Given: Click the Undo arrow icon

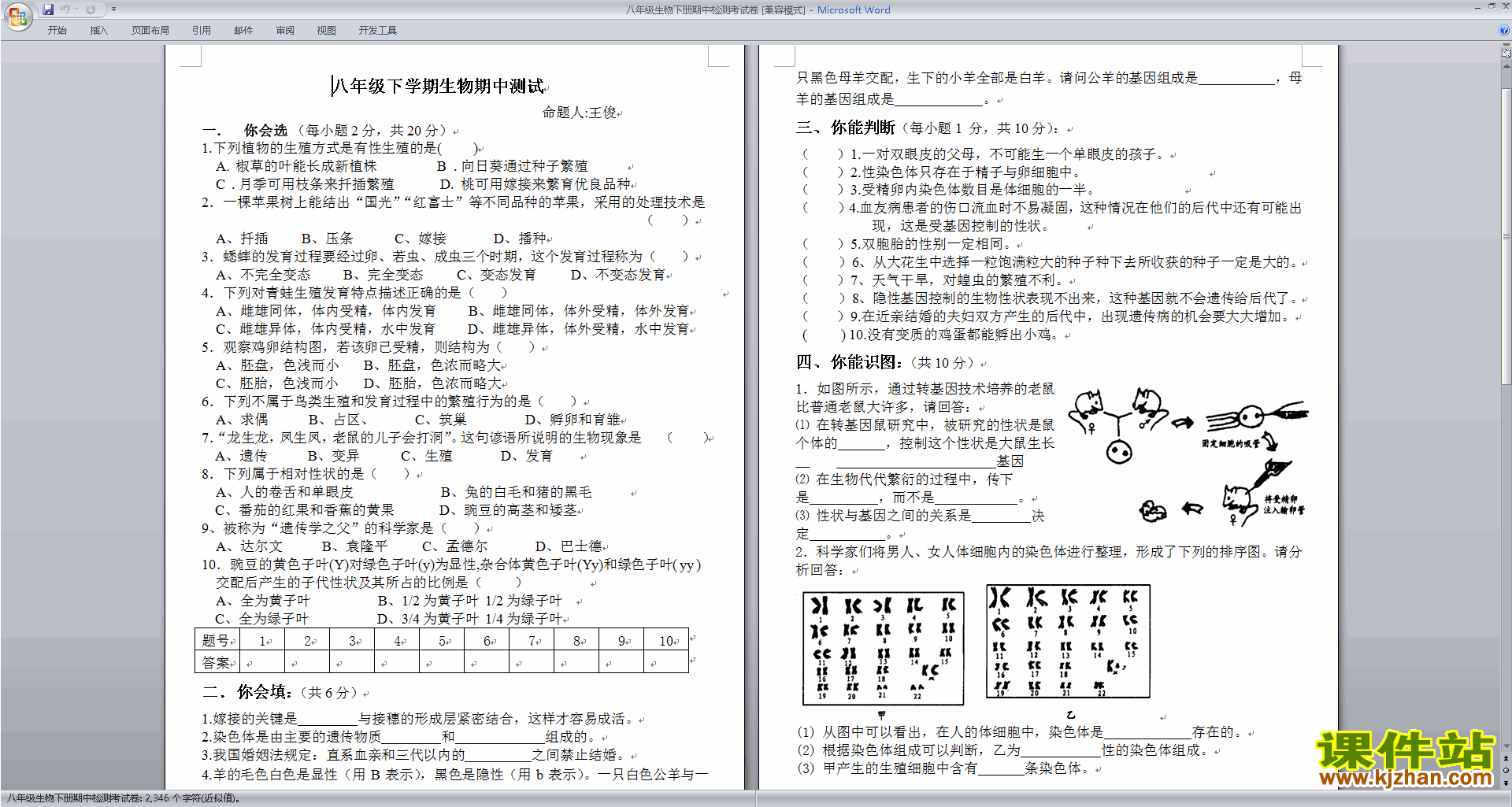Looking at the screenshot, I should (65, 9).
